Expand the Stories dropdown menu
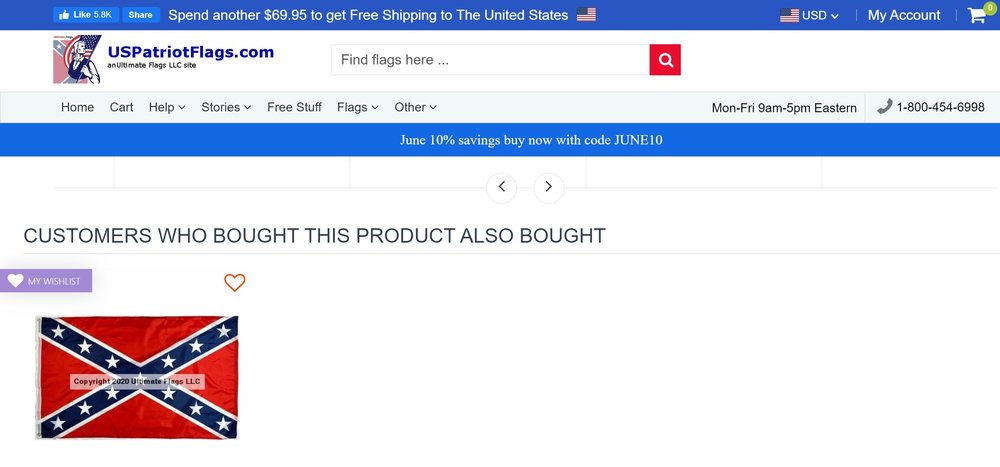This screenshot has height=467, width=1000. click(226, 107)
